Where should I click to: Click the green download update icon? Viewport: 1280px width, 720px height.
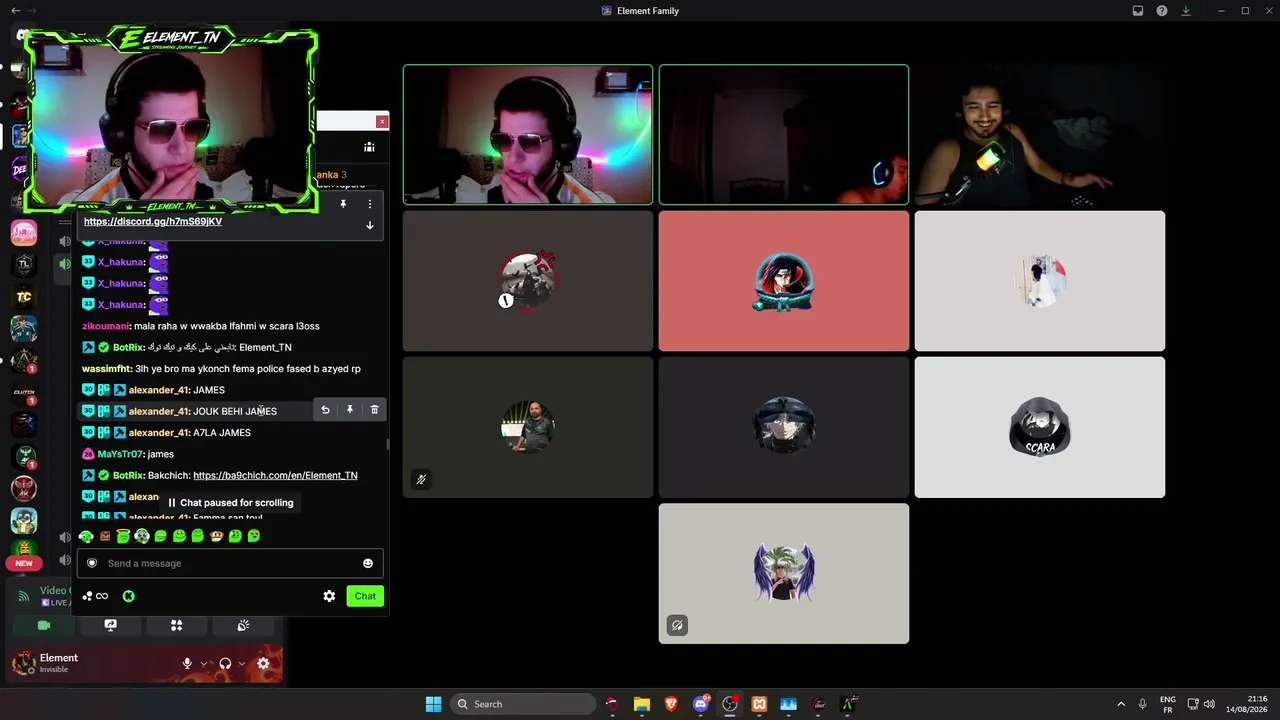point(1186,11)
